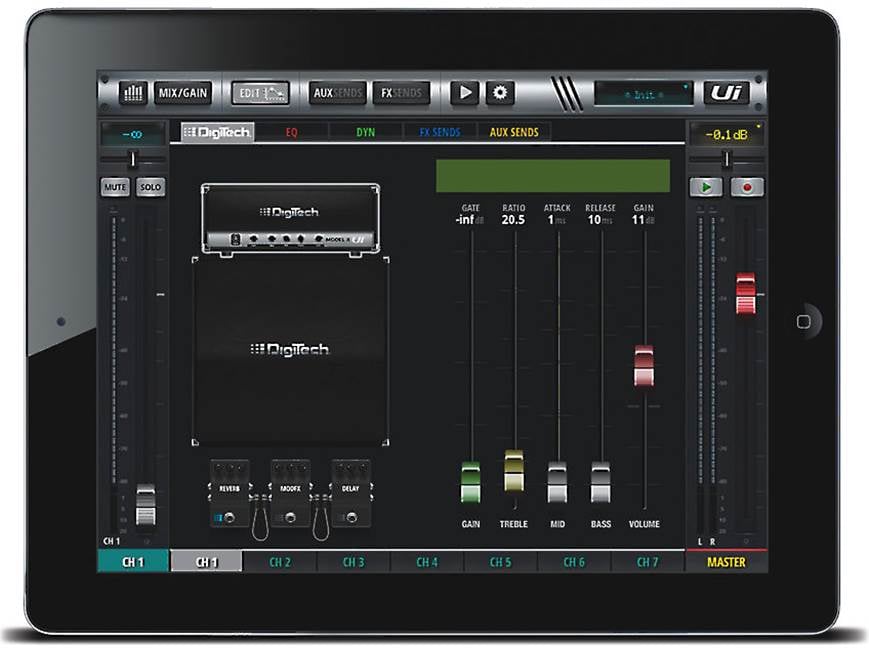This screenshot has height=652, width=869.
Task: Switch to the EQ tab
Action: point(289,131)
